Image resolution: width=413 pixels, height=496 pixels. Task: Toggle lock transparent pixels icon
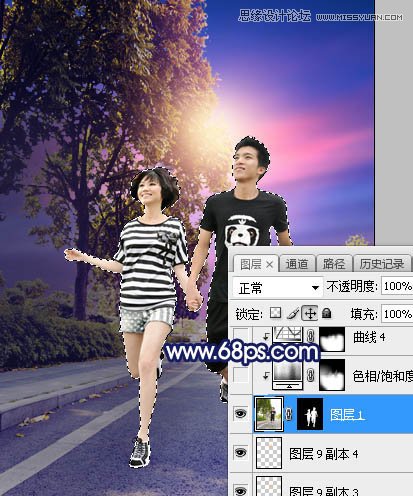coord(275,313)
